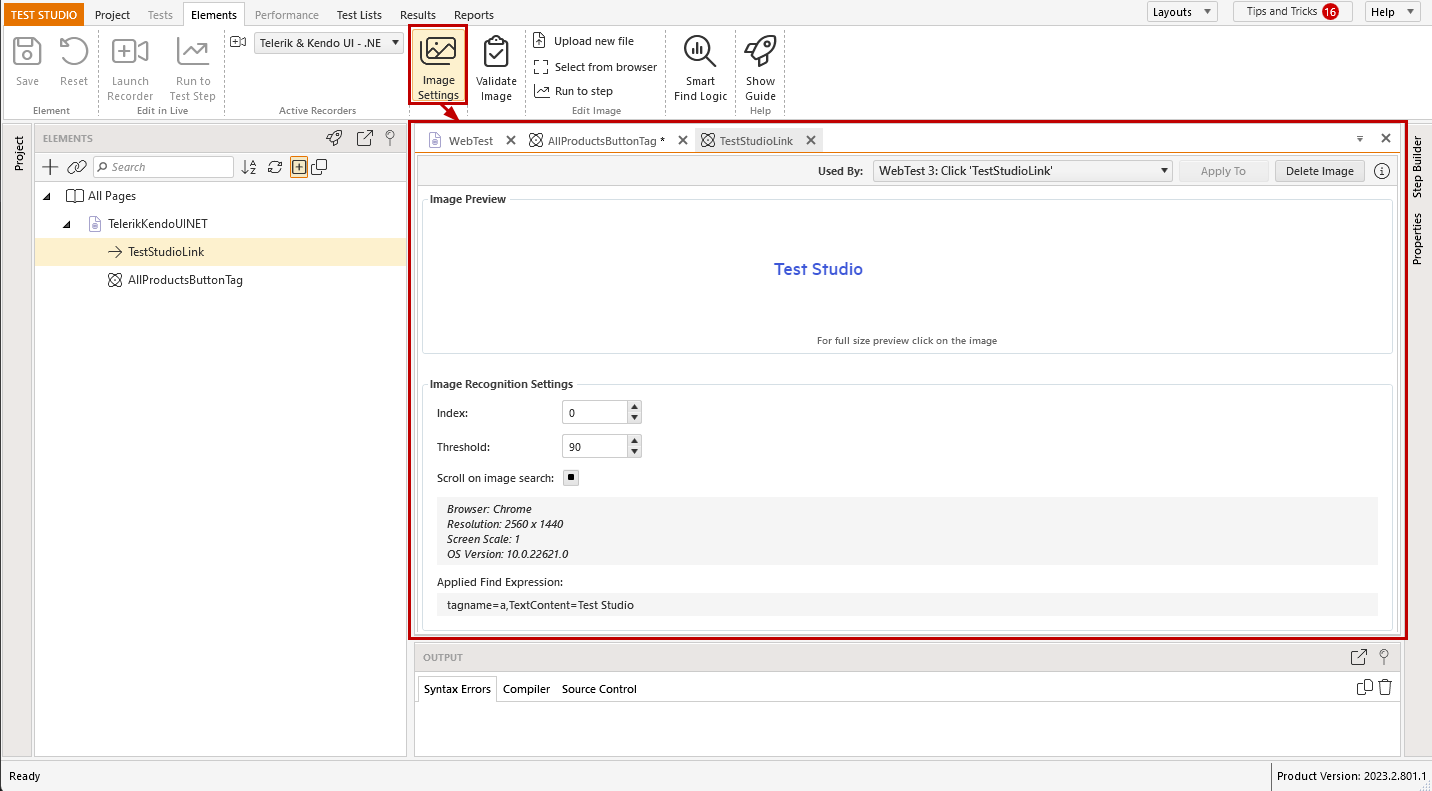Screen dimensions: 1432x791
Task: Select the Compiler output tab
Action: (x=526, y=689)
